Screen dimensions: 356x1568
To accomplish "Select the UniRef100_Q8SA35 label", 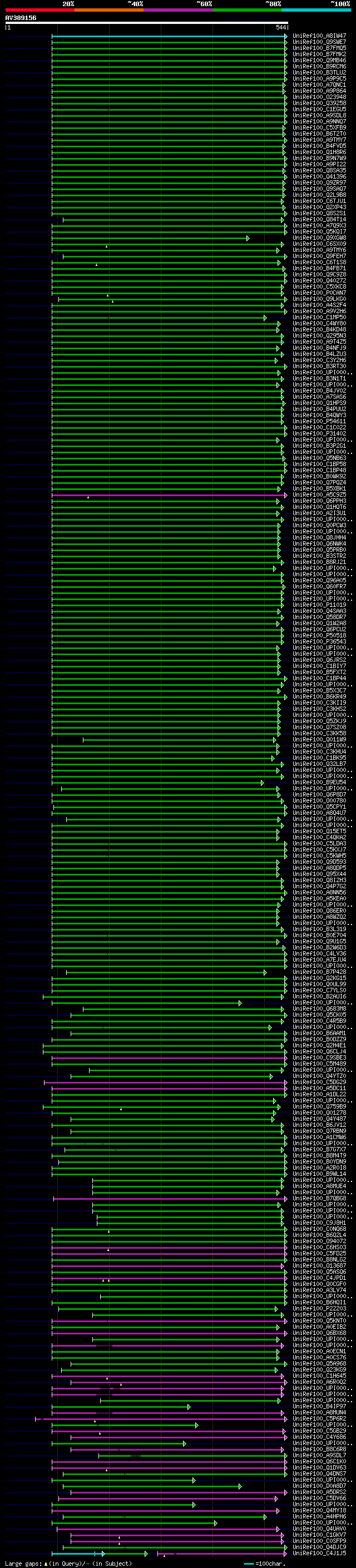I will (319, 170).
